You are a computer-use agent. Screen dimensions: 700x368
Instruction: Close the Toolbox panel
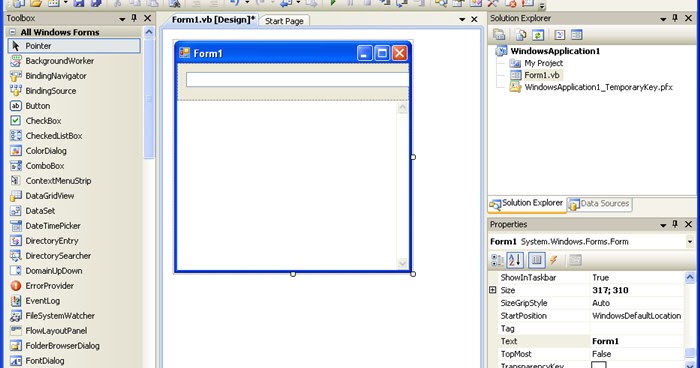point(147,18)
